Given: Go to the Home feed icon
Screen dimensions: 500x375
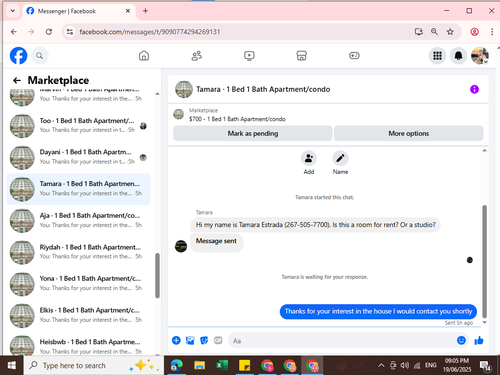Looking at the screenshot, I should [x=144, y=56].
